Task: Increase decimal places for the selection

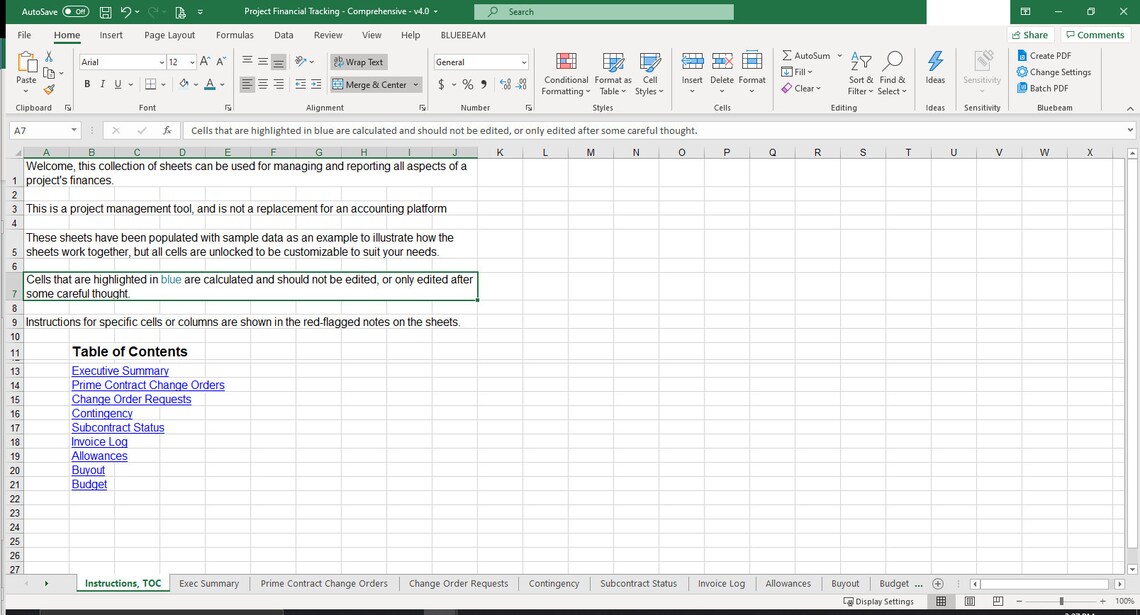Action: [504, 85]
